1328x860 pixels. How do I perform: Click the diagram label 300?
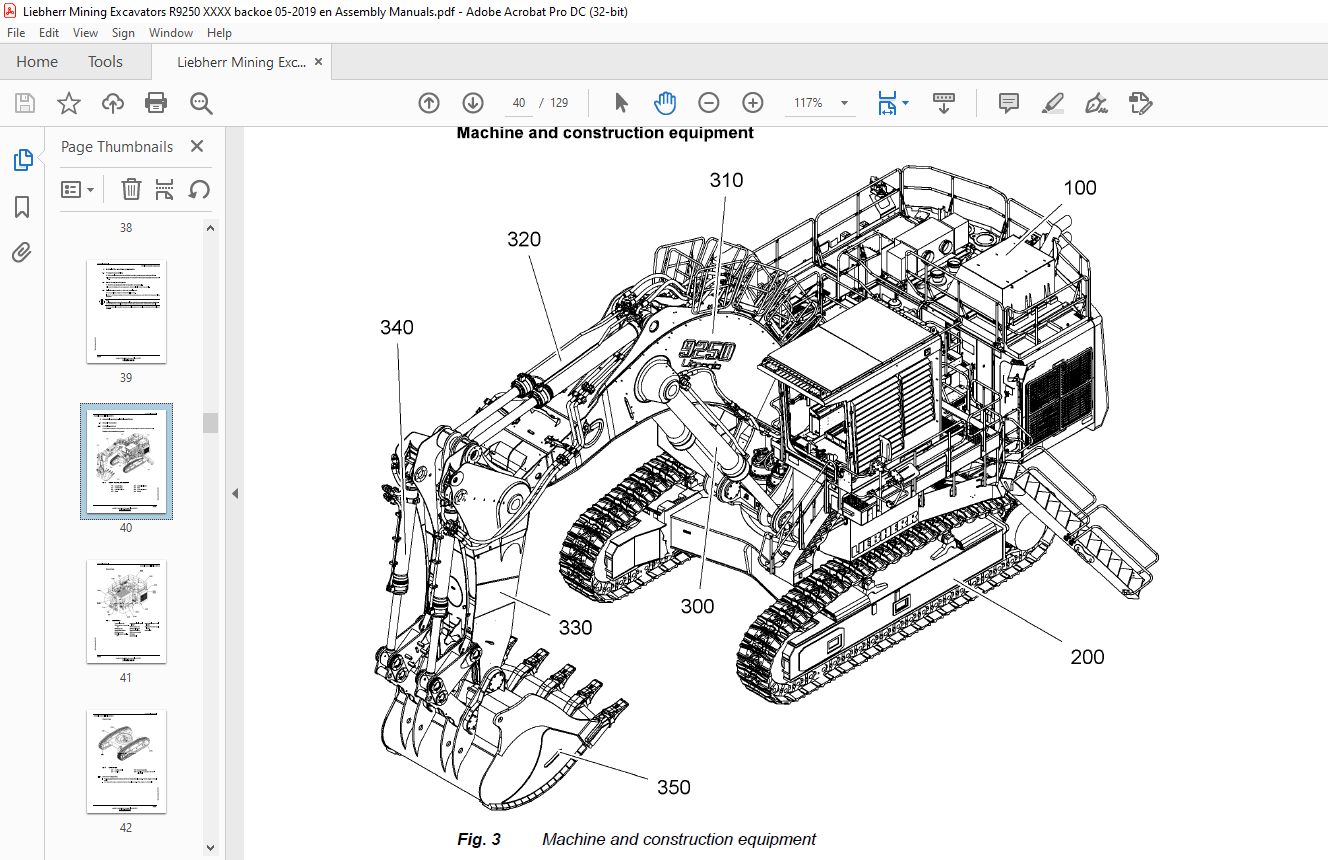point(697,606)
